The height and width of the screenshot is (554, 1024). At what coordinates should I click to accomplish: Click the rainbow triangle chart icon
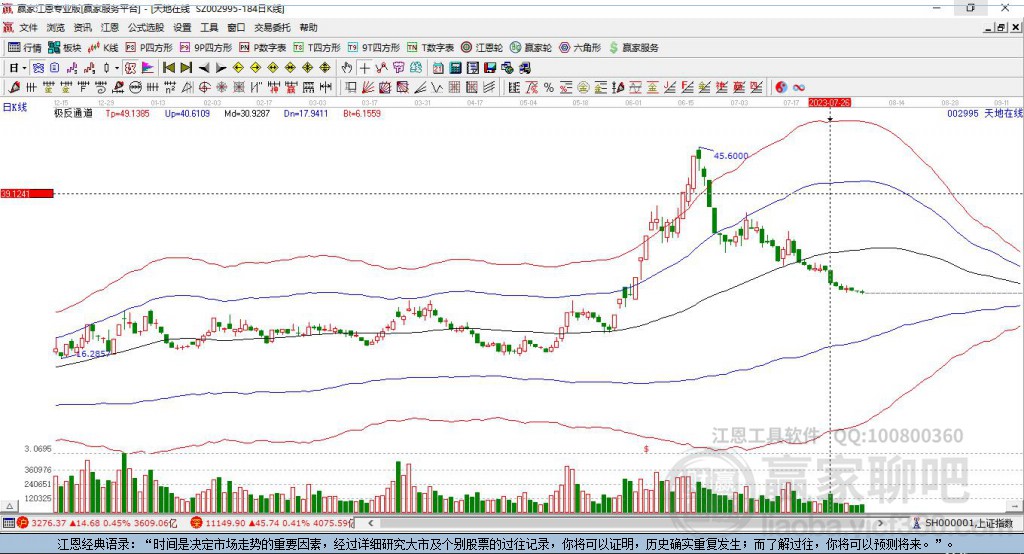pos(148,68)
